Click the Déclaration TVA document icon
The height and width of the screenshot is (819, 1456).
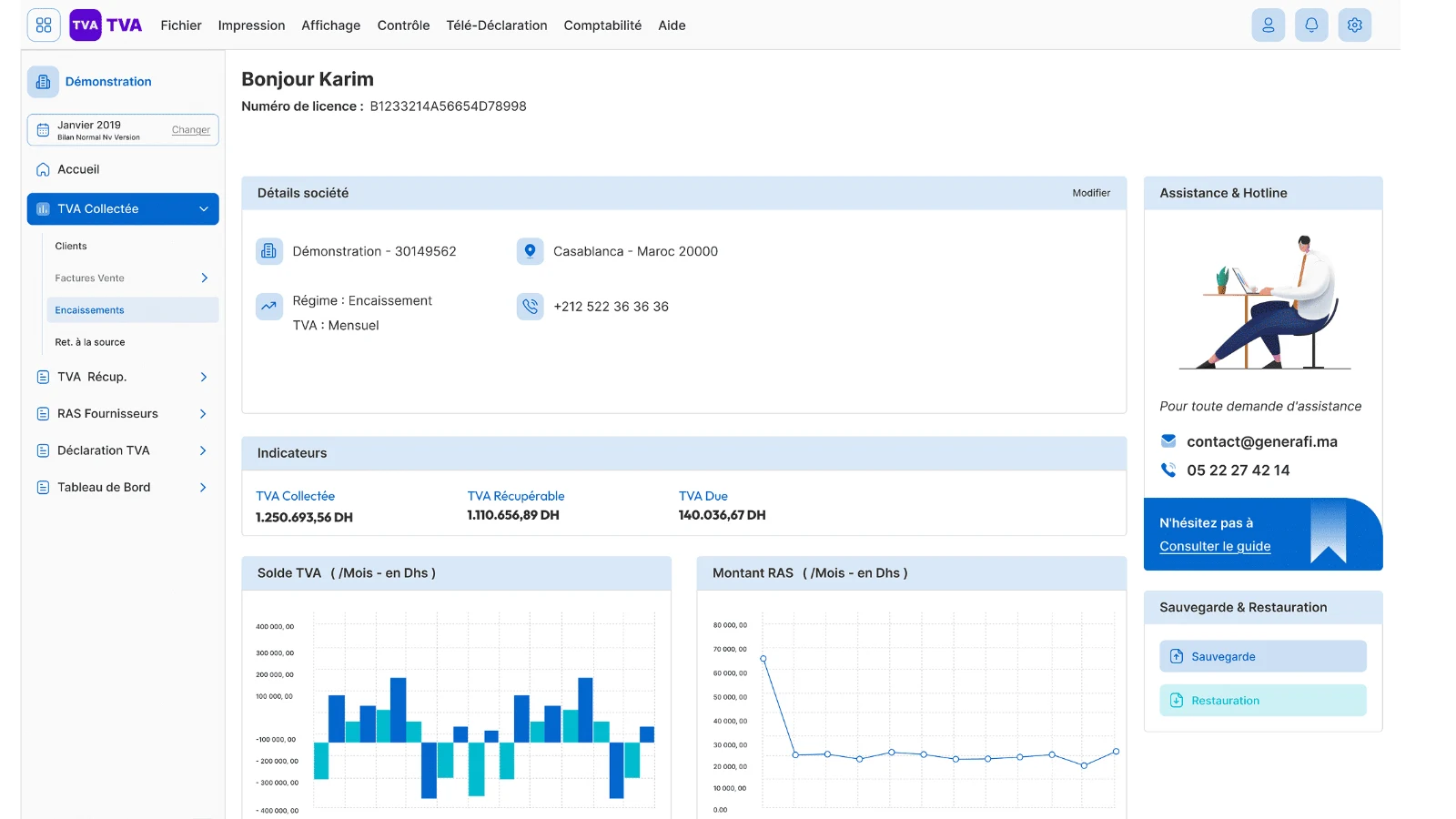[43, 450]
